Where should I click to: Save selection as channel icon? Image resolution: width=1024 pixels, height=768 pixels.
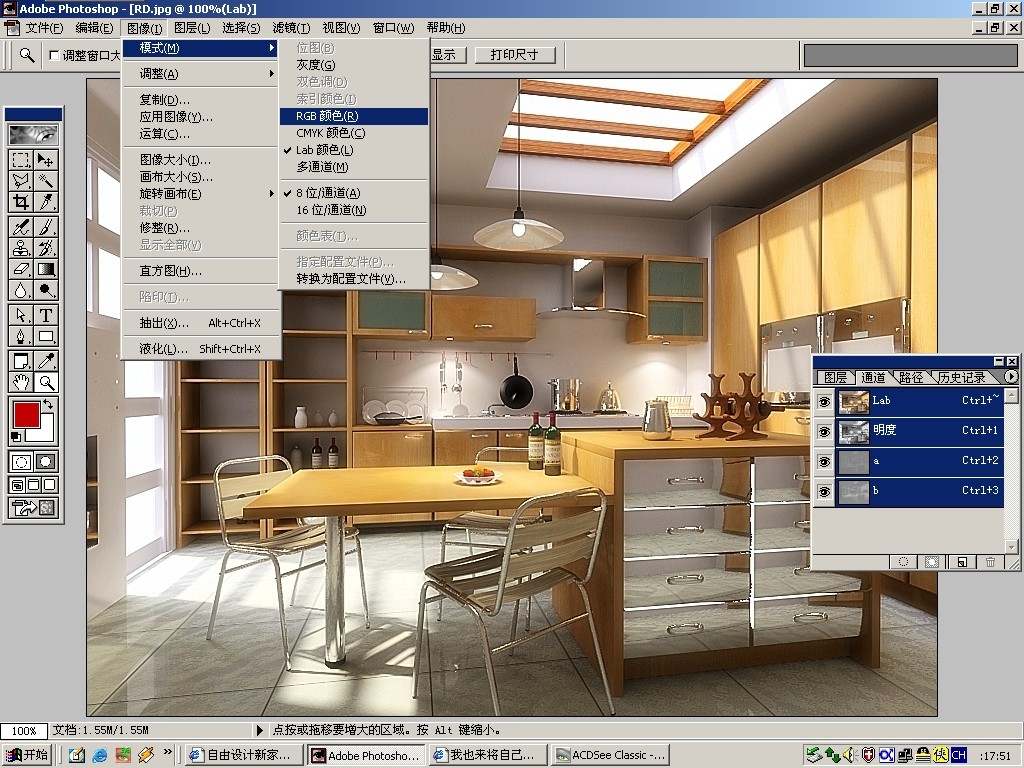tap(932, 562)
